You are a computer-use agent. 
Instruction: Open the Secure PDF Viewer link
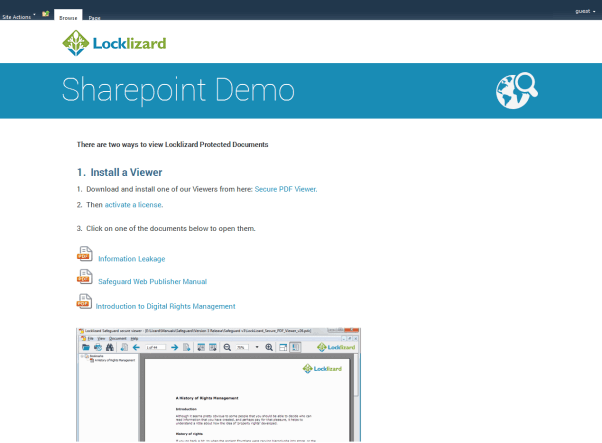tap(286, 189)
